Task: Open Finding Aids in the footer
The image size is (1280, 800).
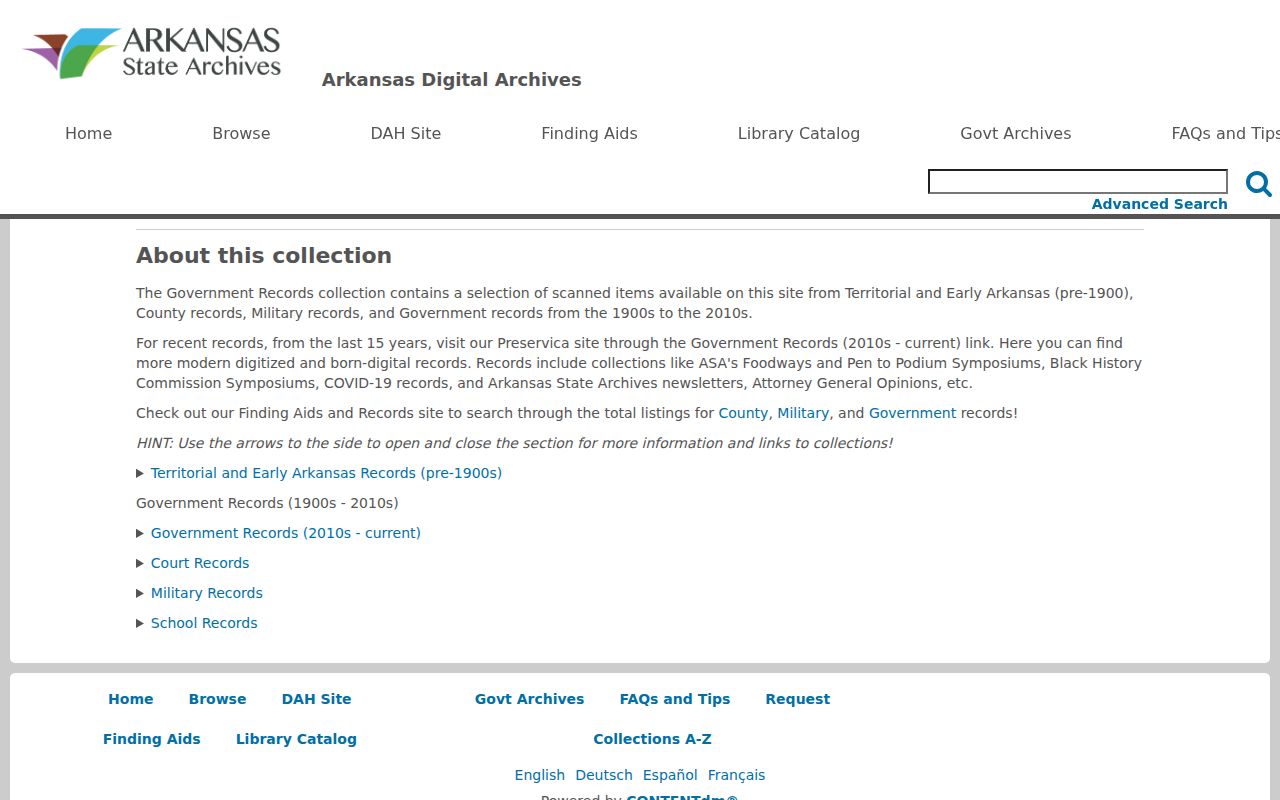Action: [152, 739]
